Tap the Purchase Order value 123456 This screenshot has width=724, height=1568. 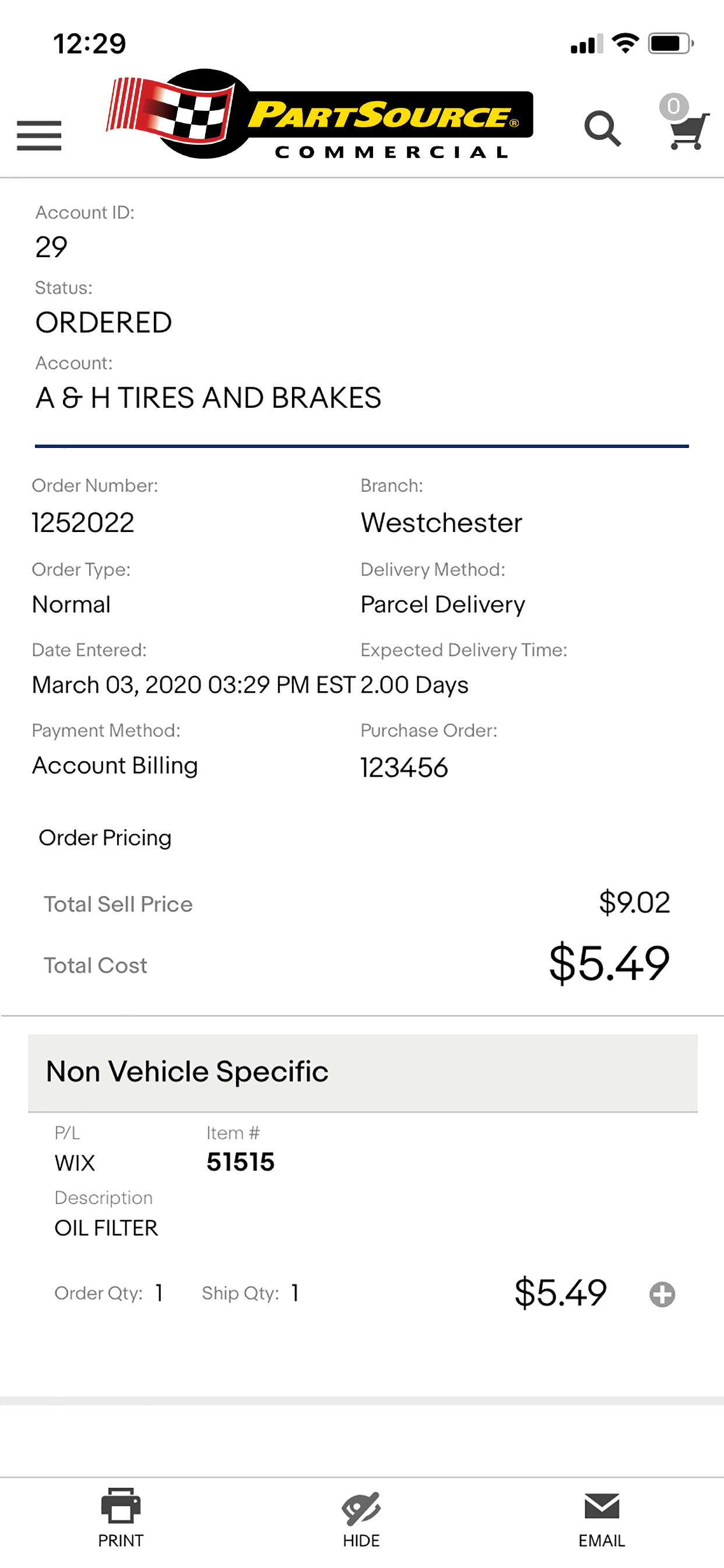point(404,768)
